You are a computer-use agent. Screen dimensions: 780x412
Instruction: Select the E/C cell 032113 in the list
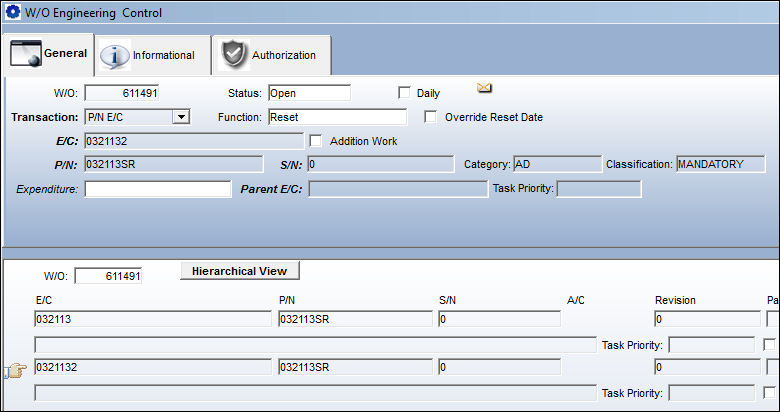[x=153, y=319]
